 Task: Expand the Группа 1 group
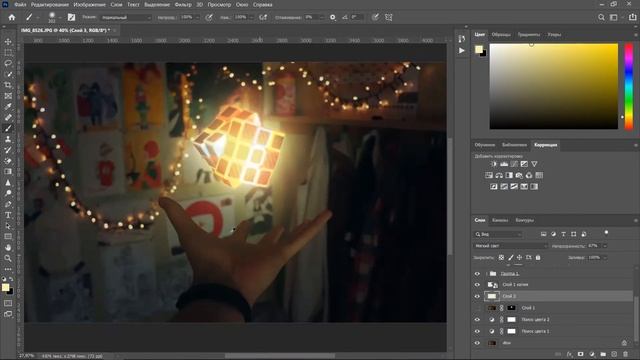click(x=487, y=273)
